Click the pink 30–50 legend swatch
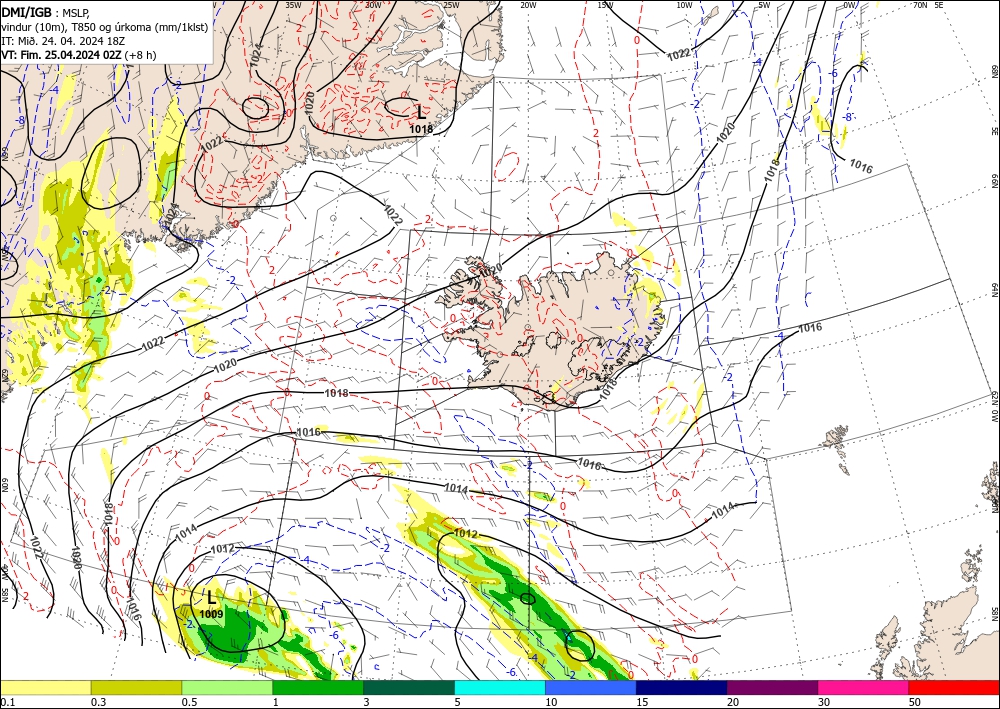 (864, 687)
